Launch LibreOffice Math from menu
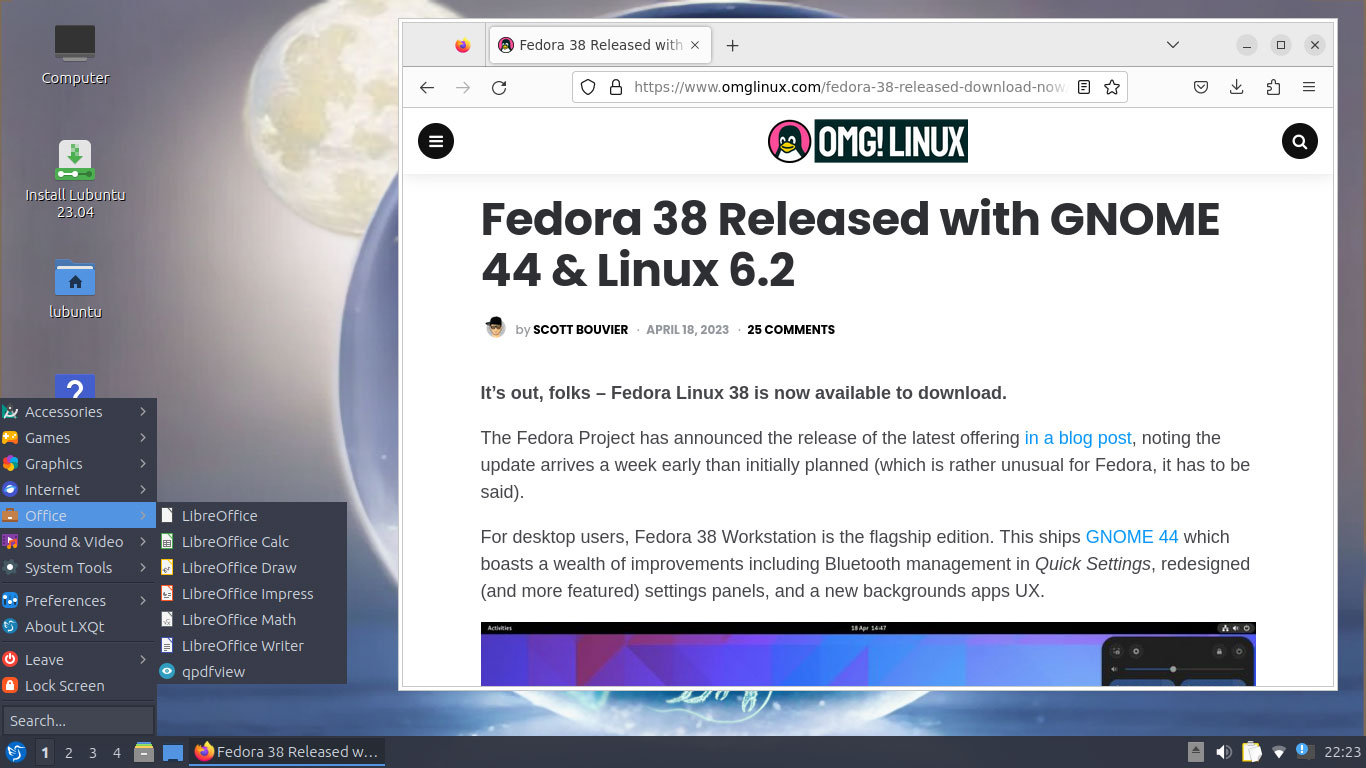The height and width of the screenshot is (768, 1366). (252, 620)
